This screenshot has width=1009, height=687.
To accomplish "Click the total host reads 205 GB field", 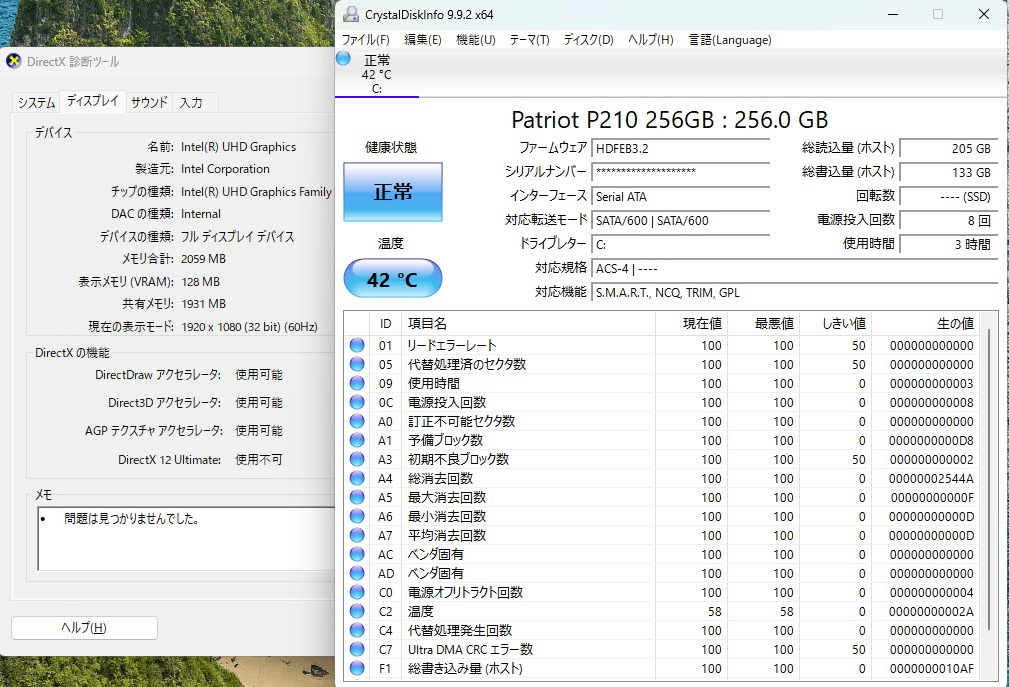I will coord(949,149).
